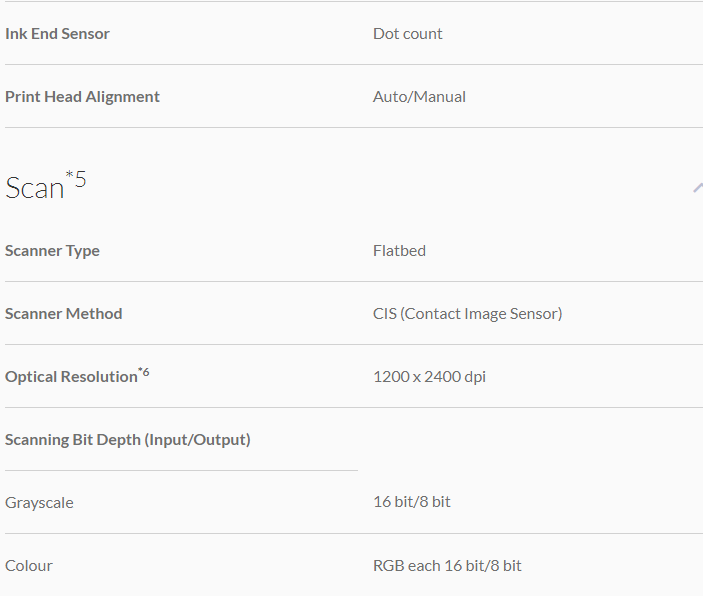Click the Flatbed value
Screen dimensions: 703x596
point(399,251)
